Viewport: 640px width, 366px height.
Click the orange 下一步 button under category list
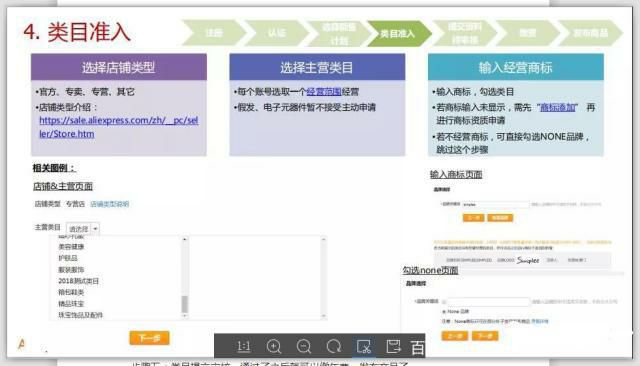[x=149, y=338]
